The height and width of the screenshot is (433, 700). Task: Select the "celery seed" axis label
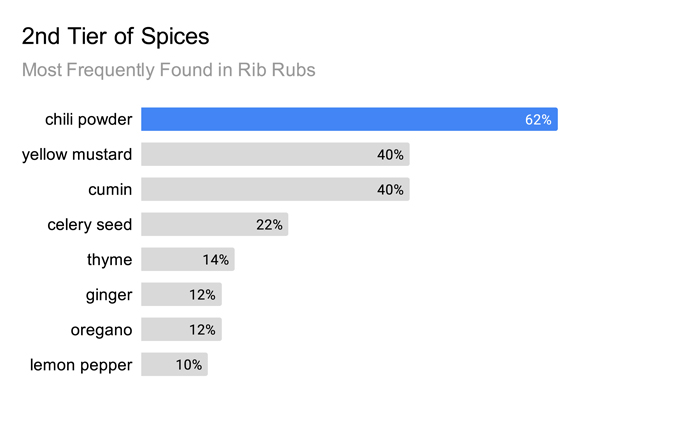pos(90,224)
